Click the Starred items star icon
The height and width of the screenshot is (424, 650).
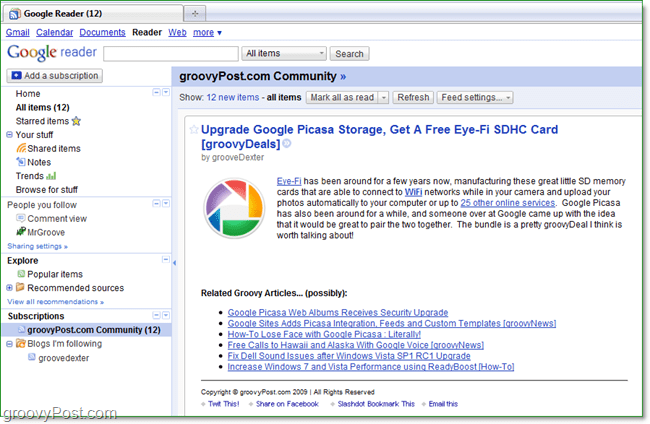pyautogui.click(x=76, y=121)
